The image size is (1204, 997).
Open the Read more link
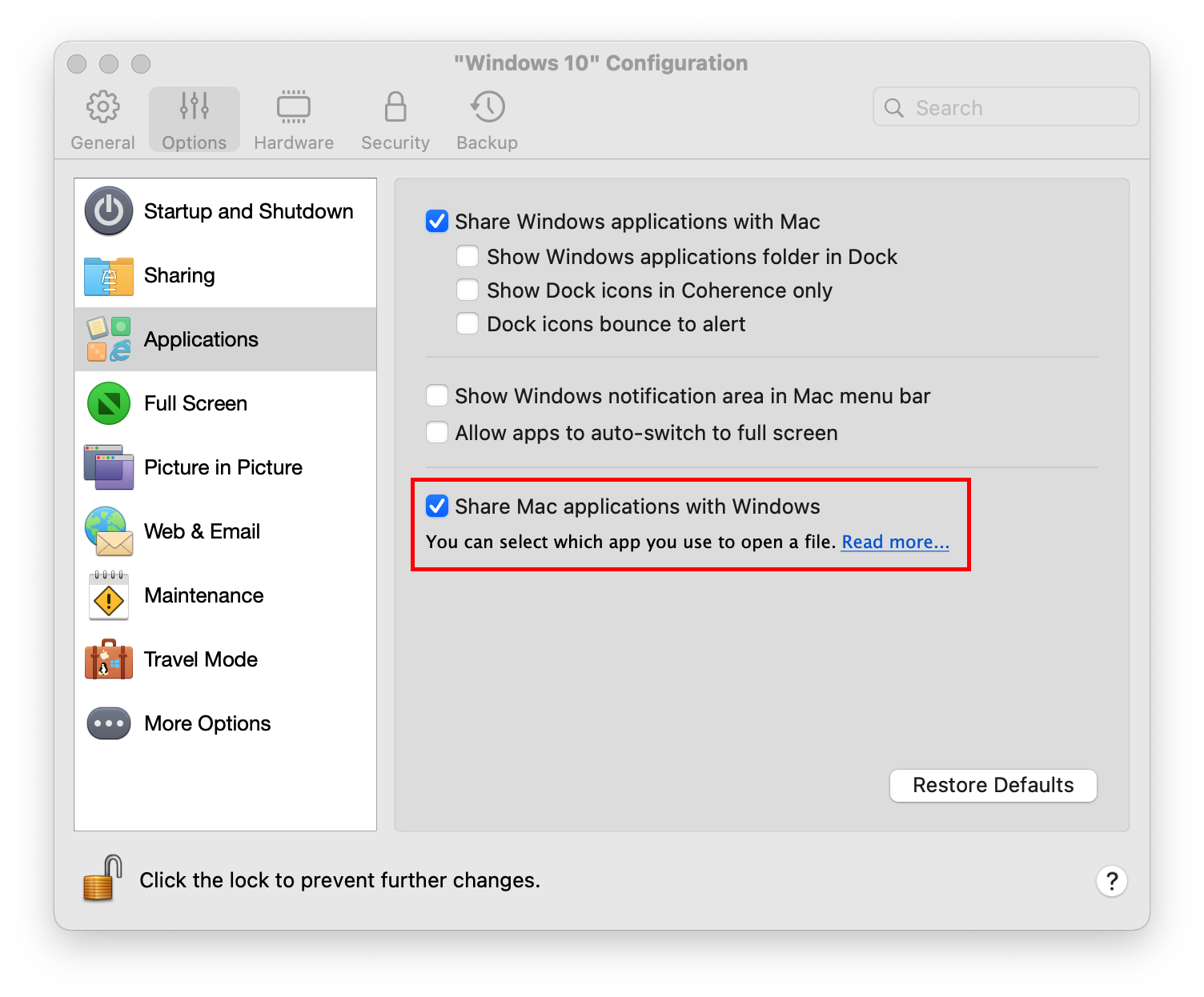894,542
